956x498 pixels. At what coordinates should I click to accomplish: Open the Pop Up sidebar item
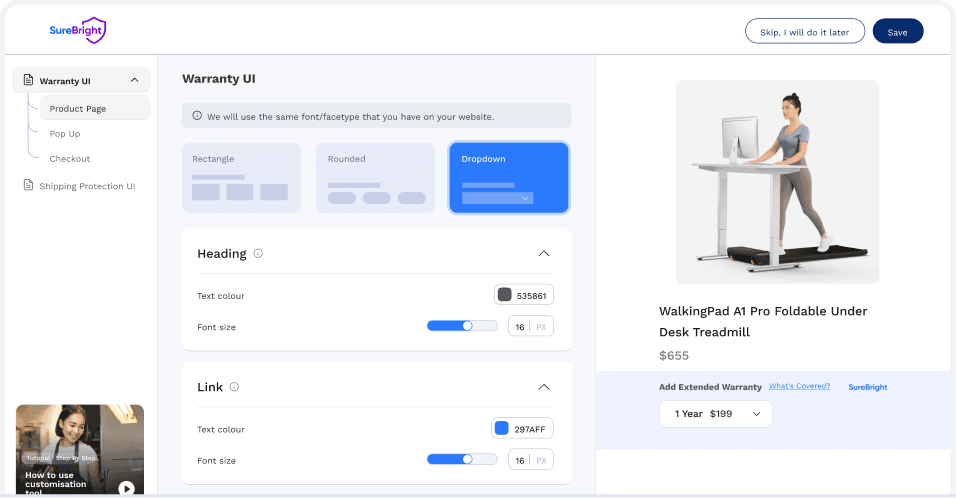click(65, 133)
